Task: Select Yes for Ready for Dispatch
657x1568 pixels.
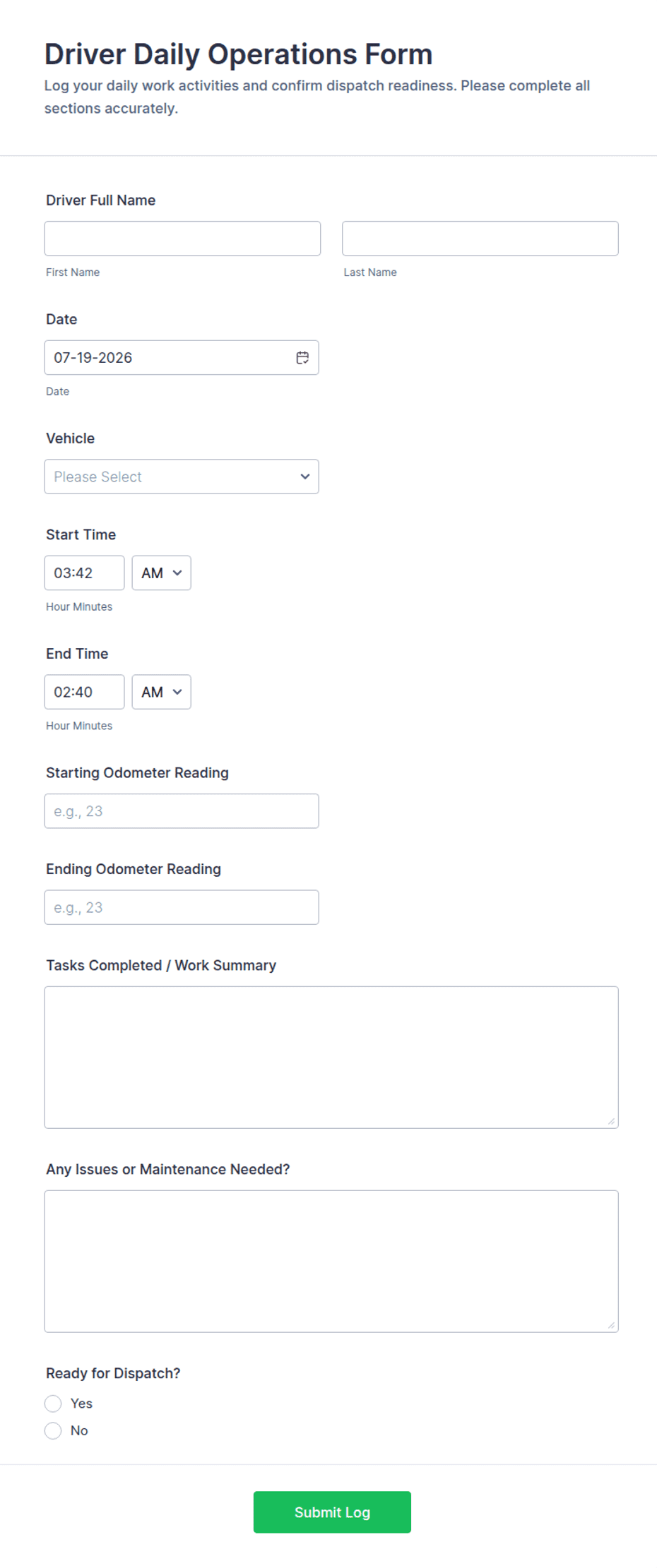Action: (53, 1404)
